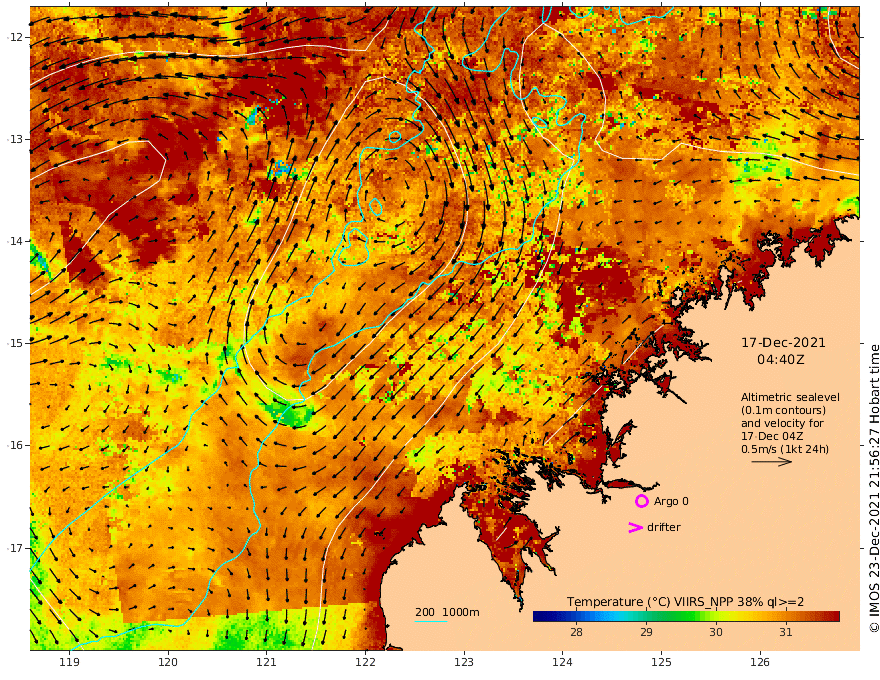
Task: Click the longitude axis label 124
Action: [x=563, y=662]
